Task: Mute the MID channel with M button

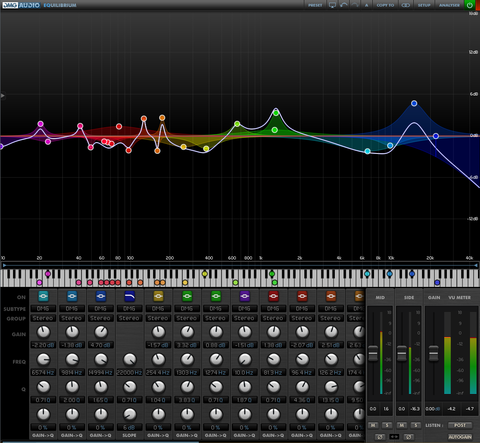Action: point(373,425)
